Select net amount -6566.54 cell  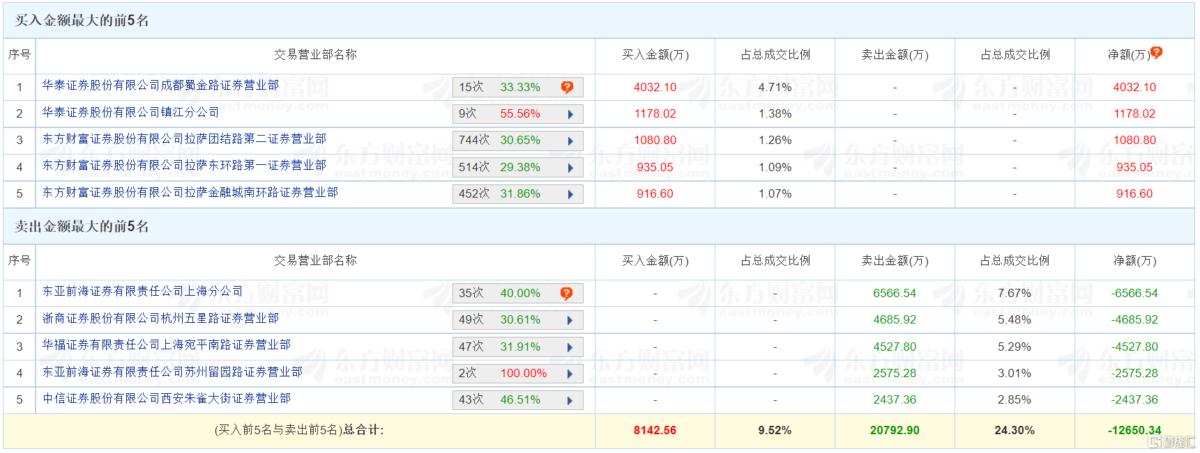(x=1133, y=293)
